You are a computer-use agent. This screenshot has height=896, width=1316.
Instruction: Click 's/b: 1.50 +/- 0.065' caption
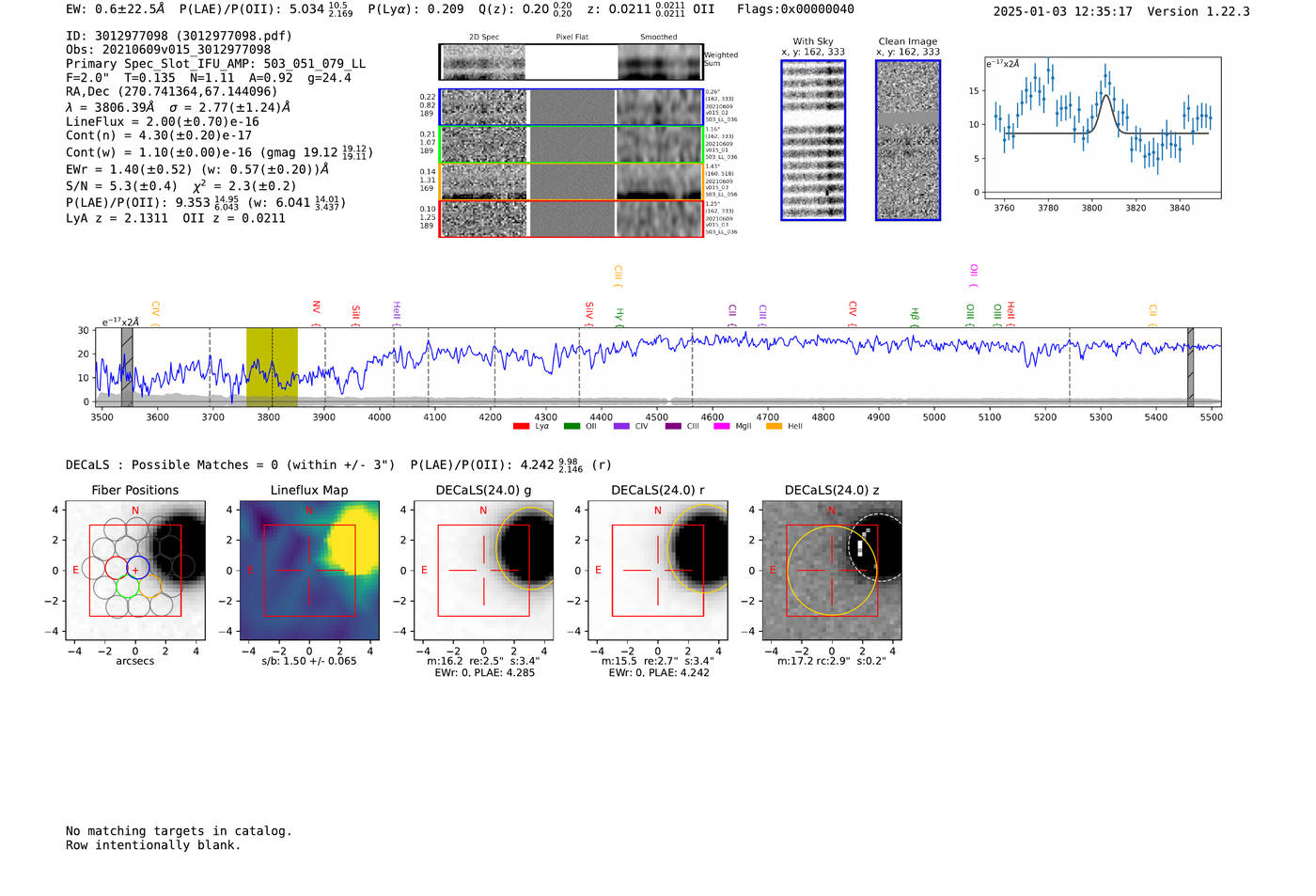309,661
